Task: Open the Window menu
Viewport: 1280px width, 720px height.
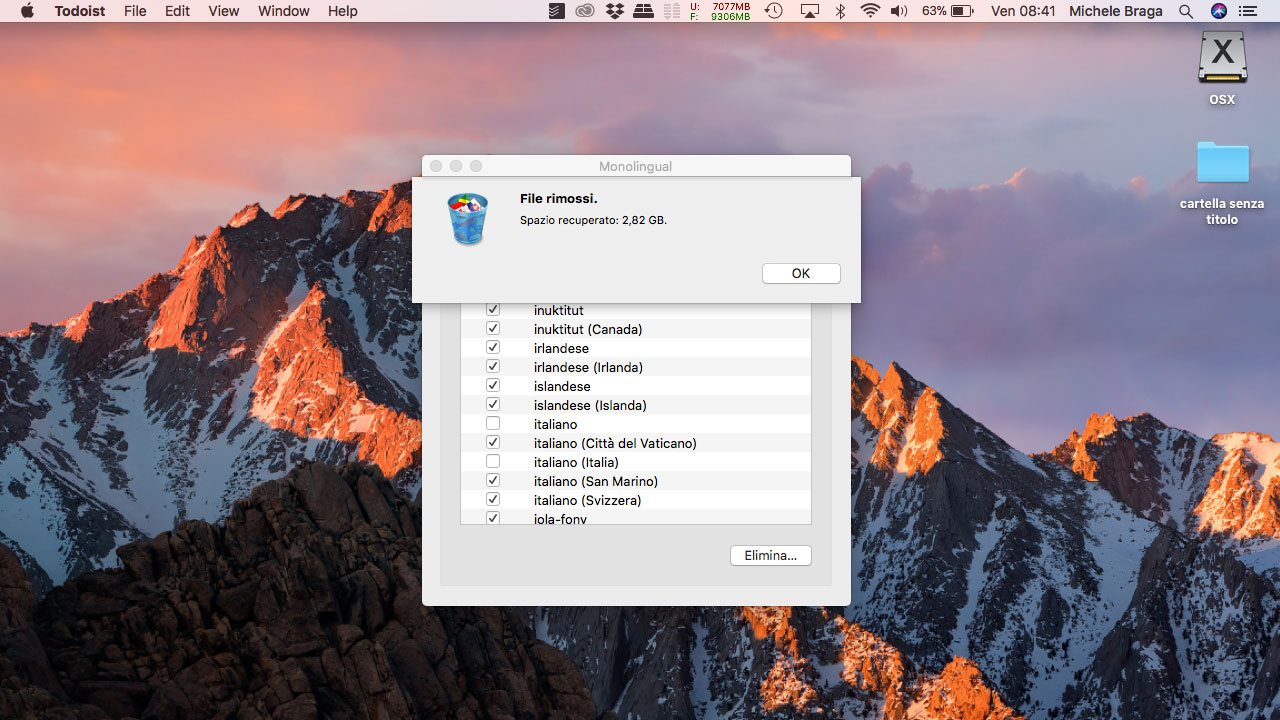Action: tap(283, 11)
